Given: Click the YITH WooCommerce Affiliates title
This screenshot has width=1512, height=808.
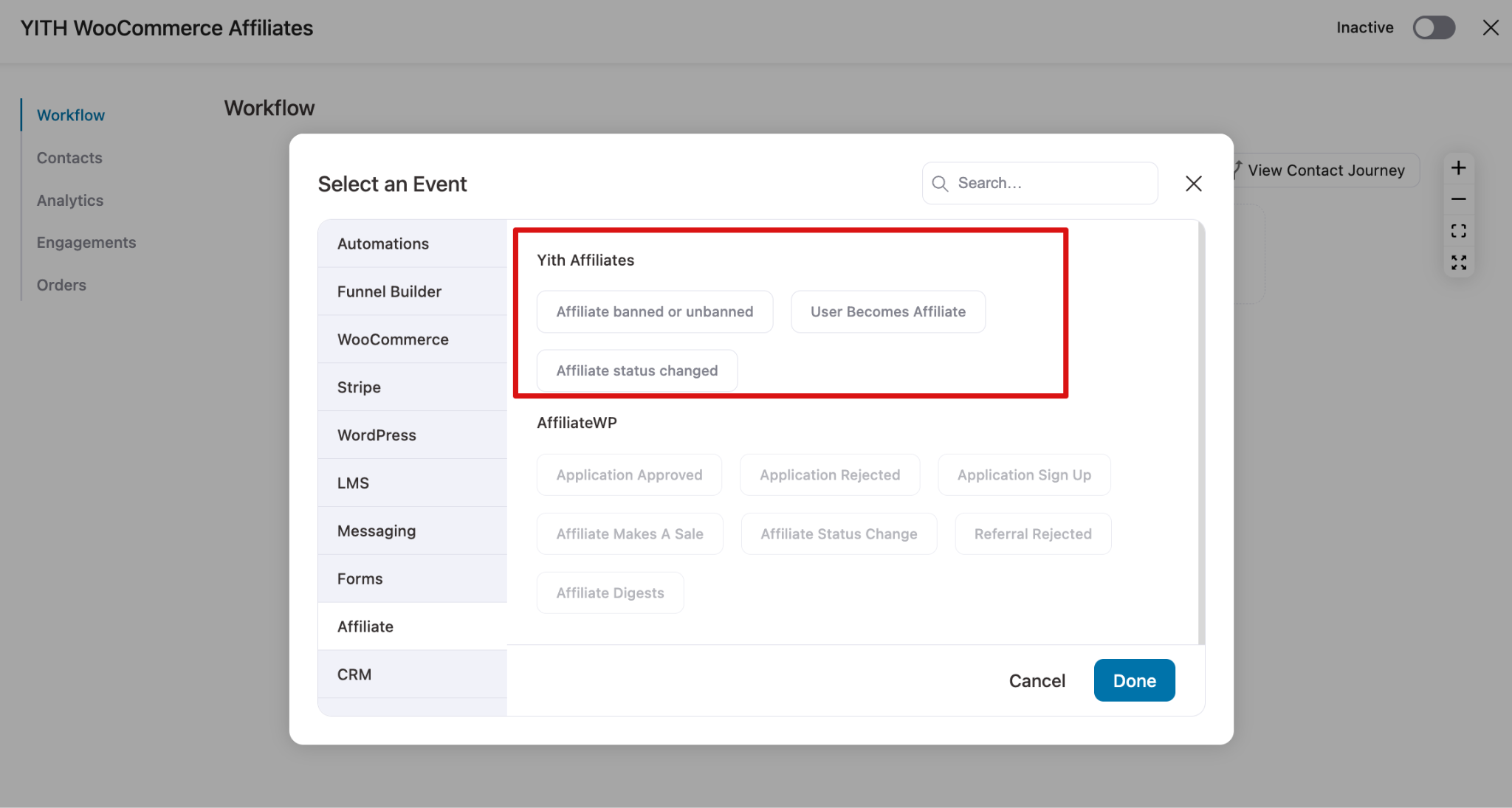Looking at the screenshot, I should click(x=167, y=28).
